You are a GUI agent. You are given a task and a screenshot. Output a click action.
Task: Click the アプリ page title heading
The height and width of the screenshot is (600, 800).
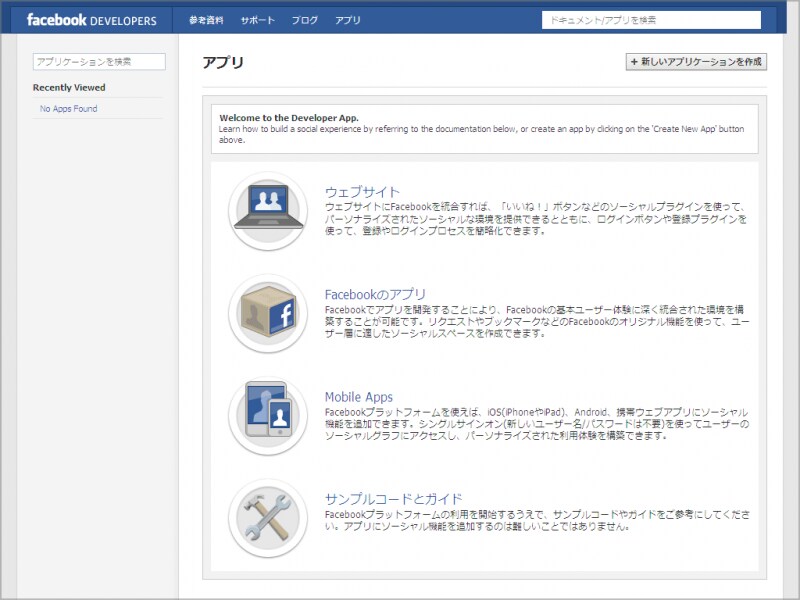223,63
